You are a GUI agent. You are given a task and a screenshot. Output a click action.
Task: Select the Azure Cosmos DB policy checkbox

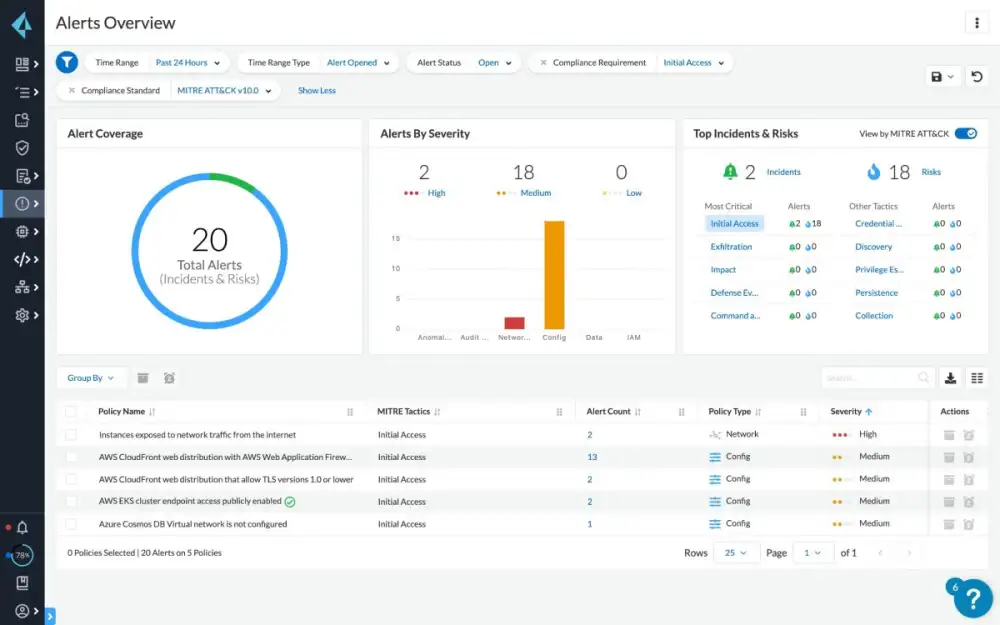point(70,524)
